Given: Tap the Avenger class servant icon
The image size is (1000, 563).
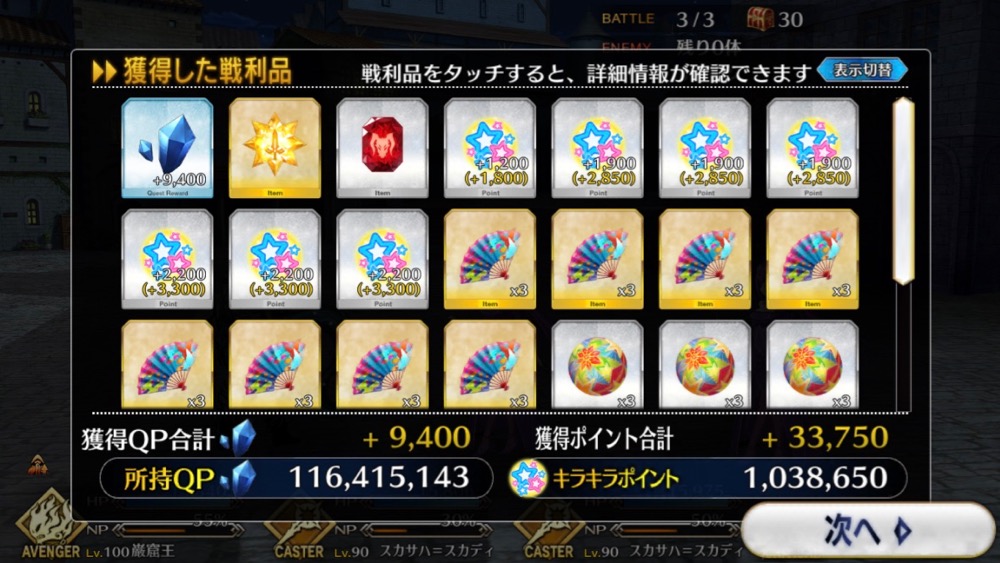Looking at the screenshot, I should pyautogui.click(x=50, y=522).
